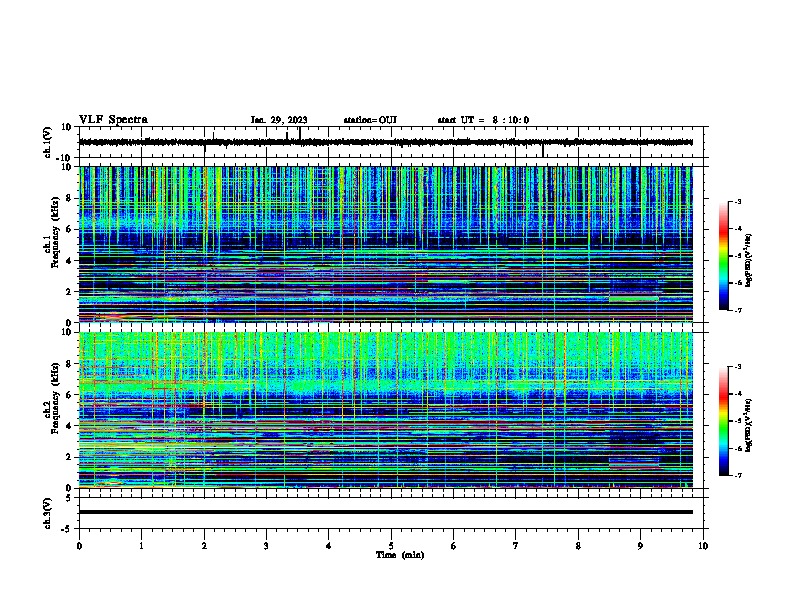Click time axis tick label "7"

click(516, 546)
